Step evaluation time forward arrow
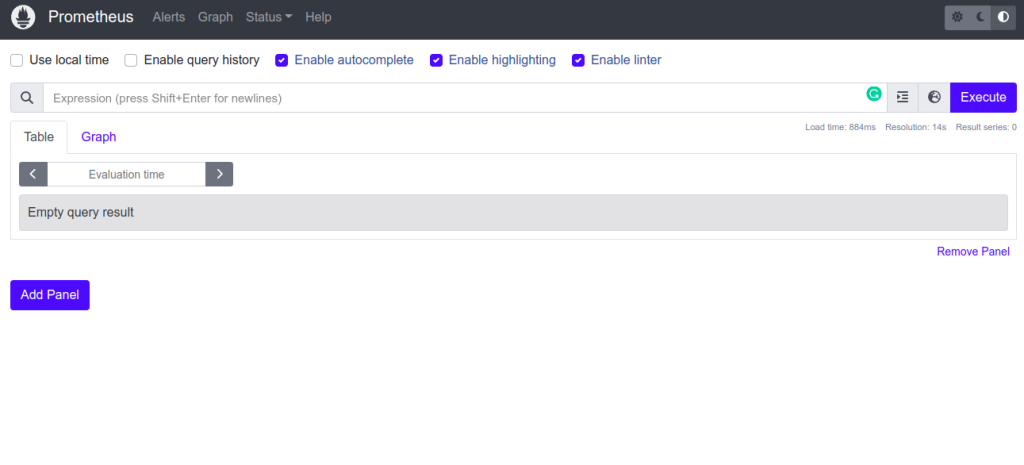Screen dimensions: 1024x465 pyautogui.click(x=219, y=174)
